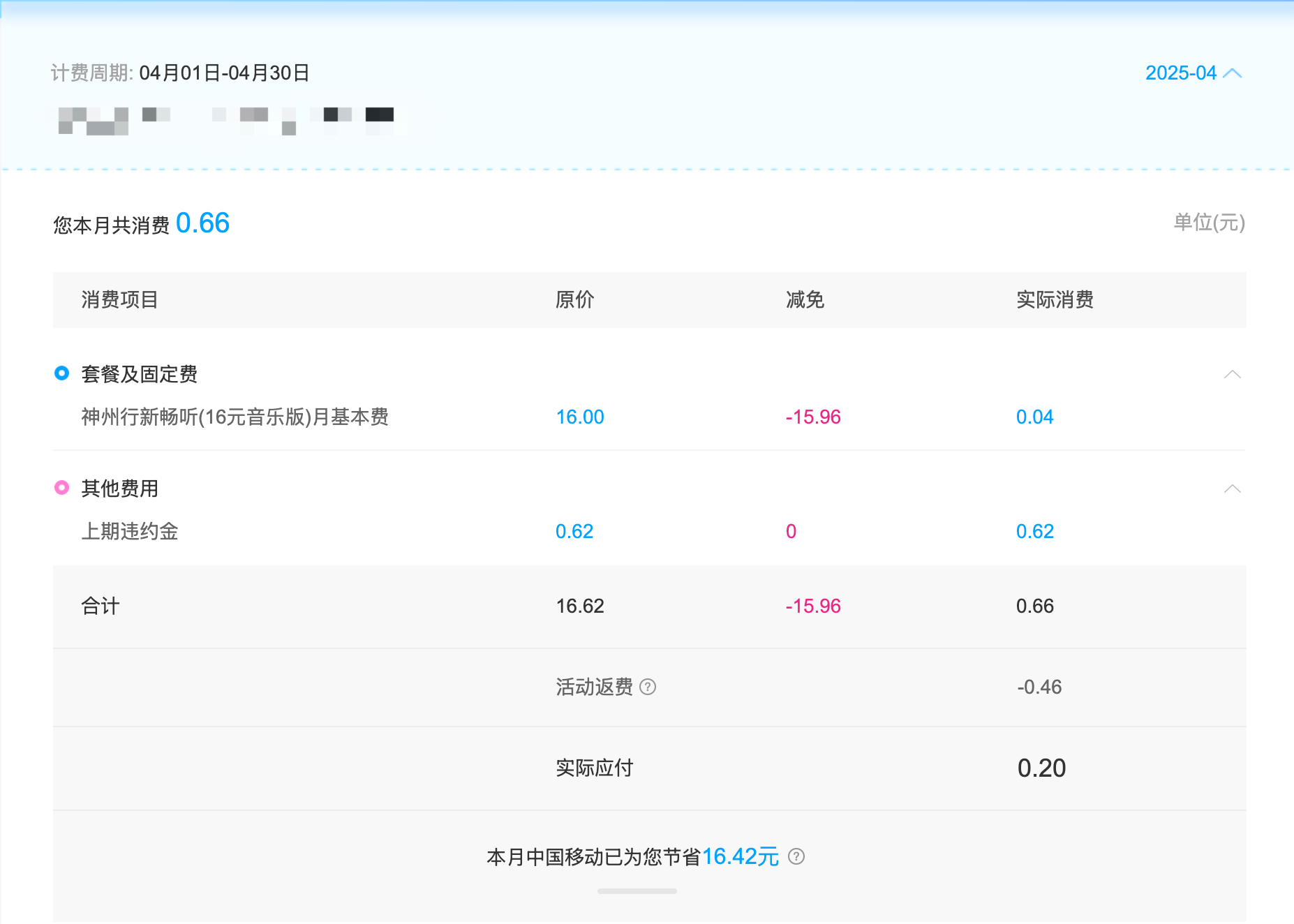Click the blue 16.42元 savings amount
Image resolution: width=1294 pixels, height=924 pixels.
pos(740,856)
